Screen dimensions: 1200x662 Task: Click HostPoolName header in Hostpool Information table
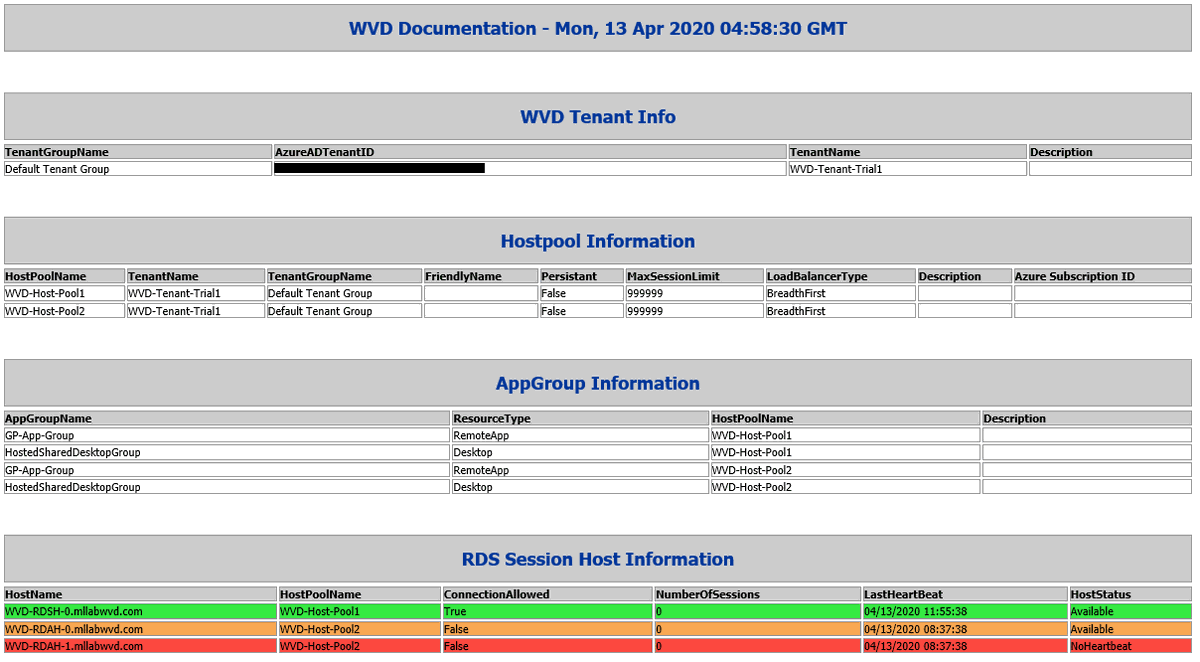coord(64,276)
